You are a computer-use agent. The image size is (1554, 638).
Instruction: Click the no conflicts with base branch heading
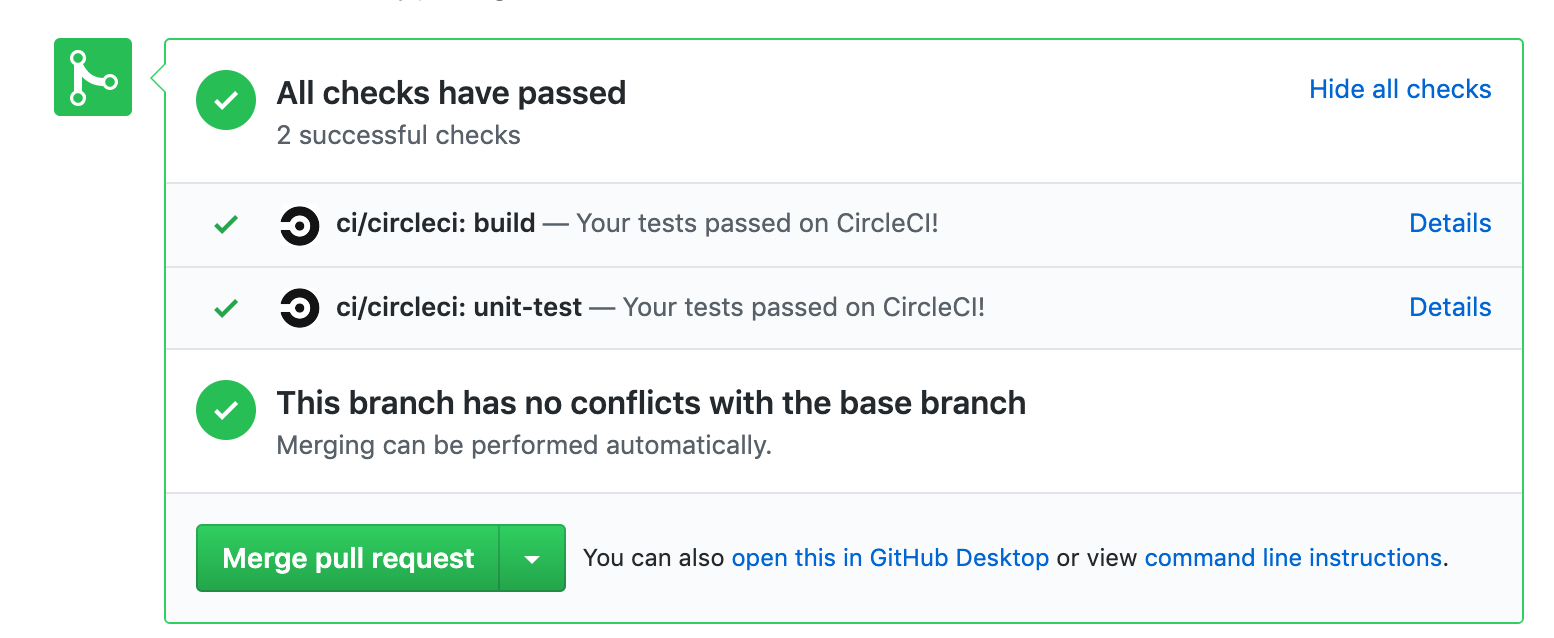[x=651, y=403]
